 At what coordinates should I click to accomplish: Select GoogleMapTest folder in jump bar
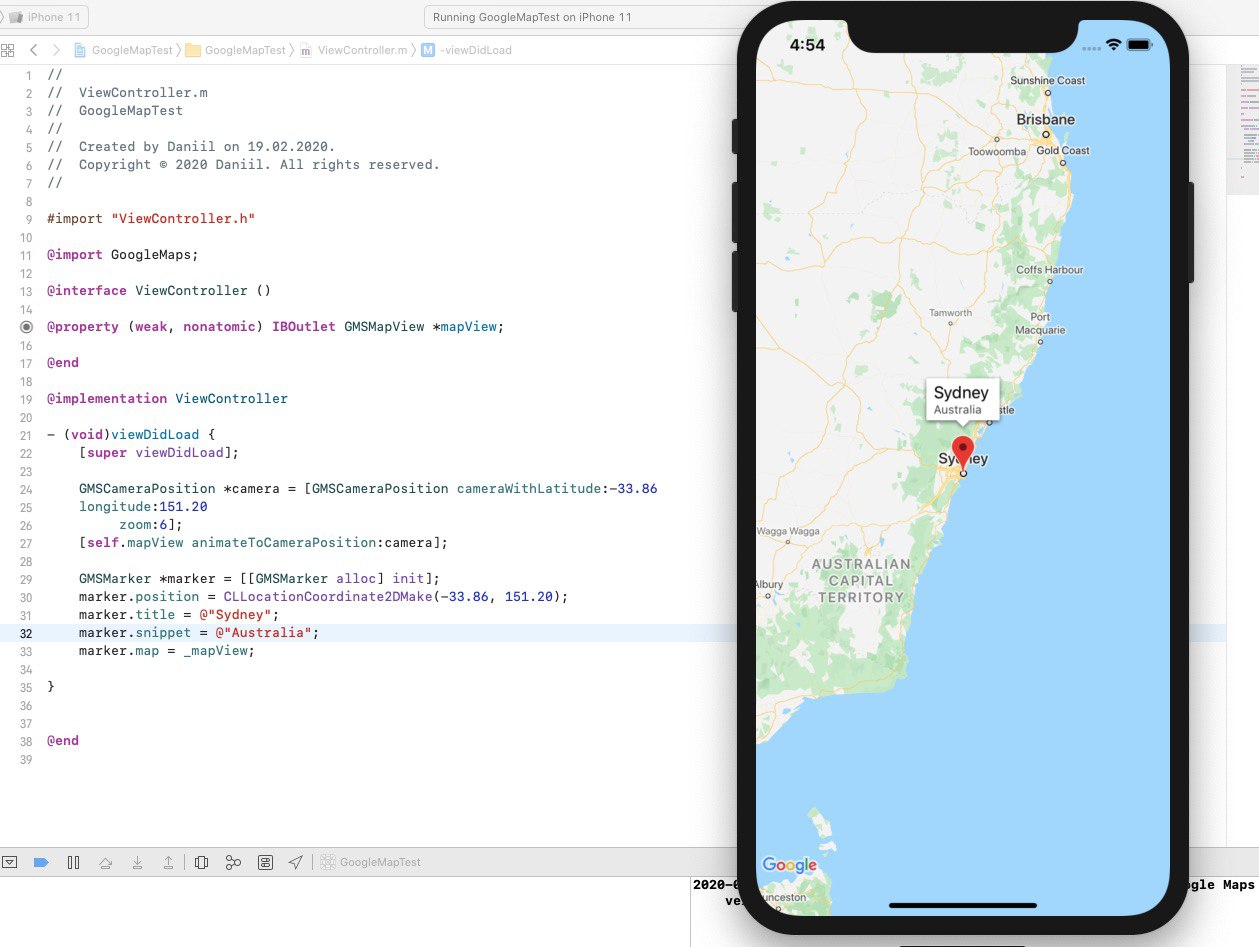click(x=236, y=50)
